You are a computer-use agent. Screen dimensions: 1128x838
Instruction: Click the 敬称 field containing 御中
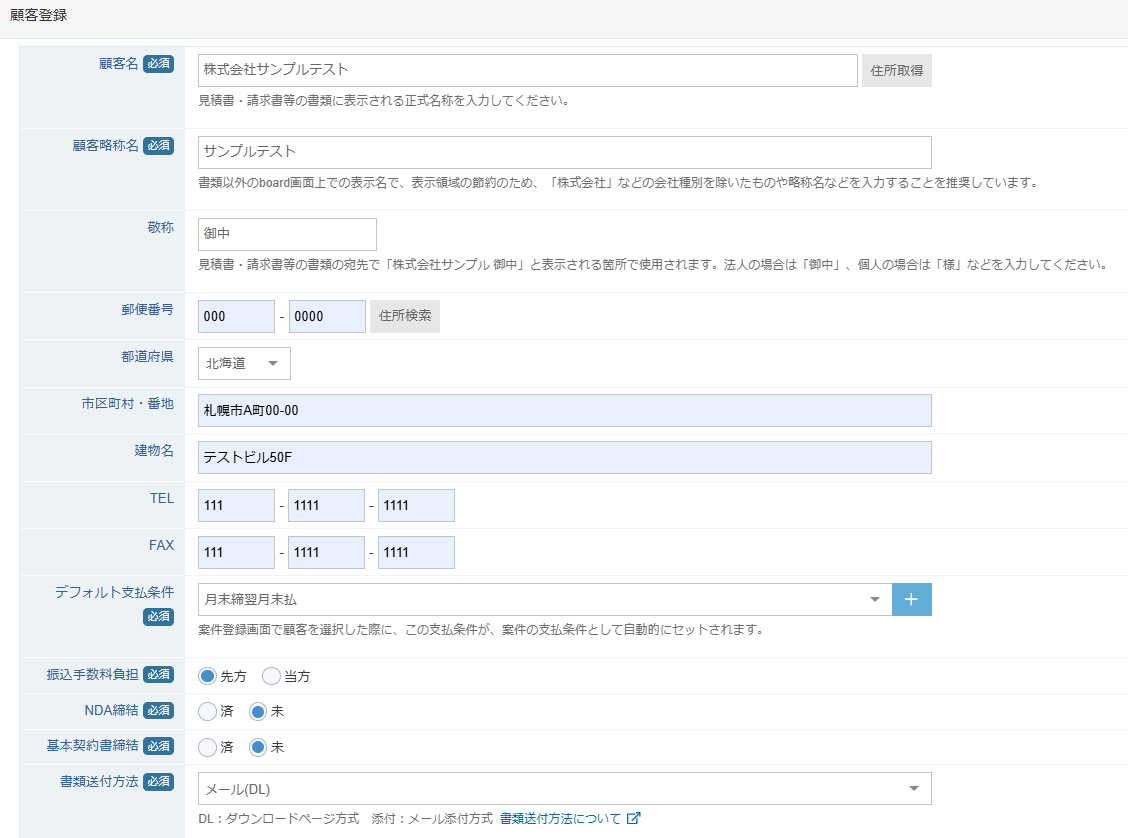click(x=287, y=234)
